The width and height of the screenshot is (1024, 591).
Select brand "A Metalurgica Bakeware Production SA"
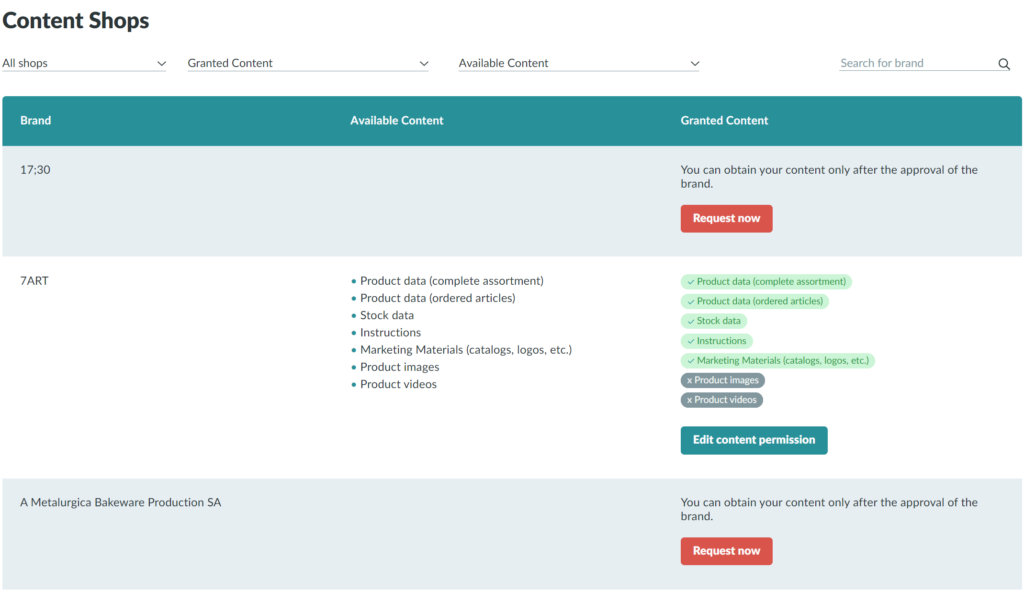(120, 502)
